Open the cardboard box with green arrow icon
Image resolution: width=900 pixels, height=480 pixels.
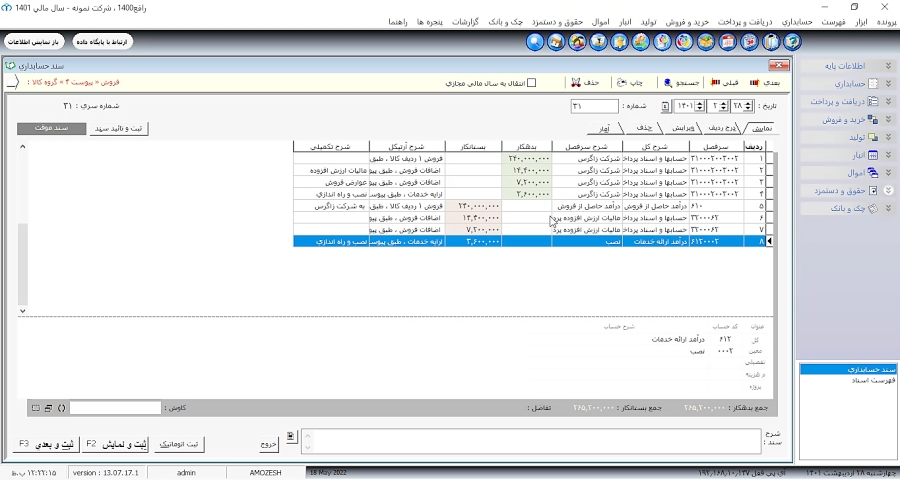[707, 42]
